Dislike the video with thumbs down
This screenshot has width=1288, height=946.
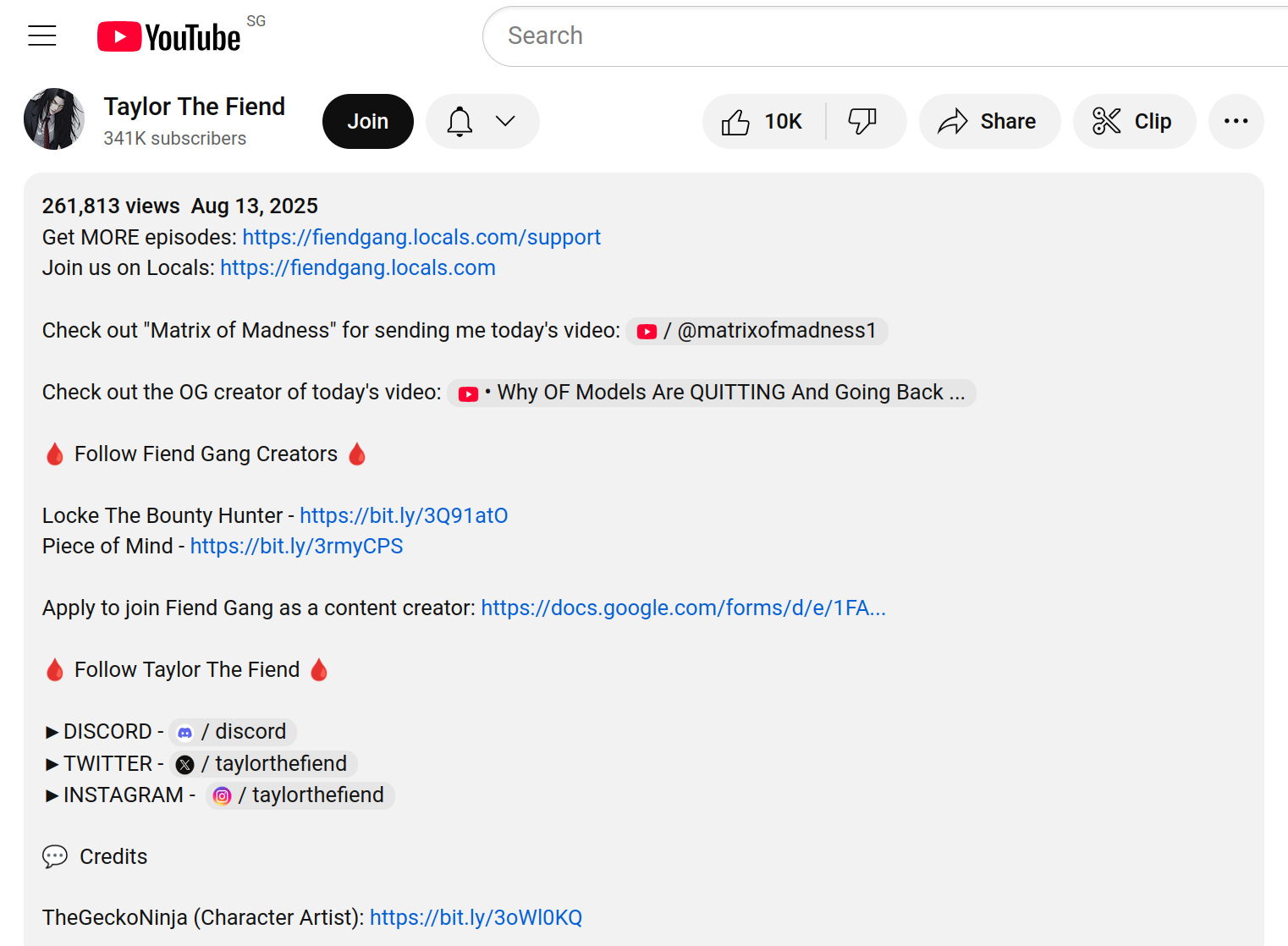pos(862,122)
